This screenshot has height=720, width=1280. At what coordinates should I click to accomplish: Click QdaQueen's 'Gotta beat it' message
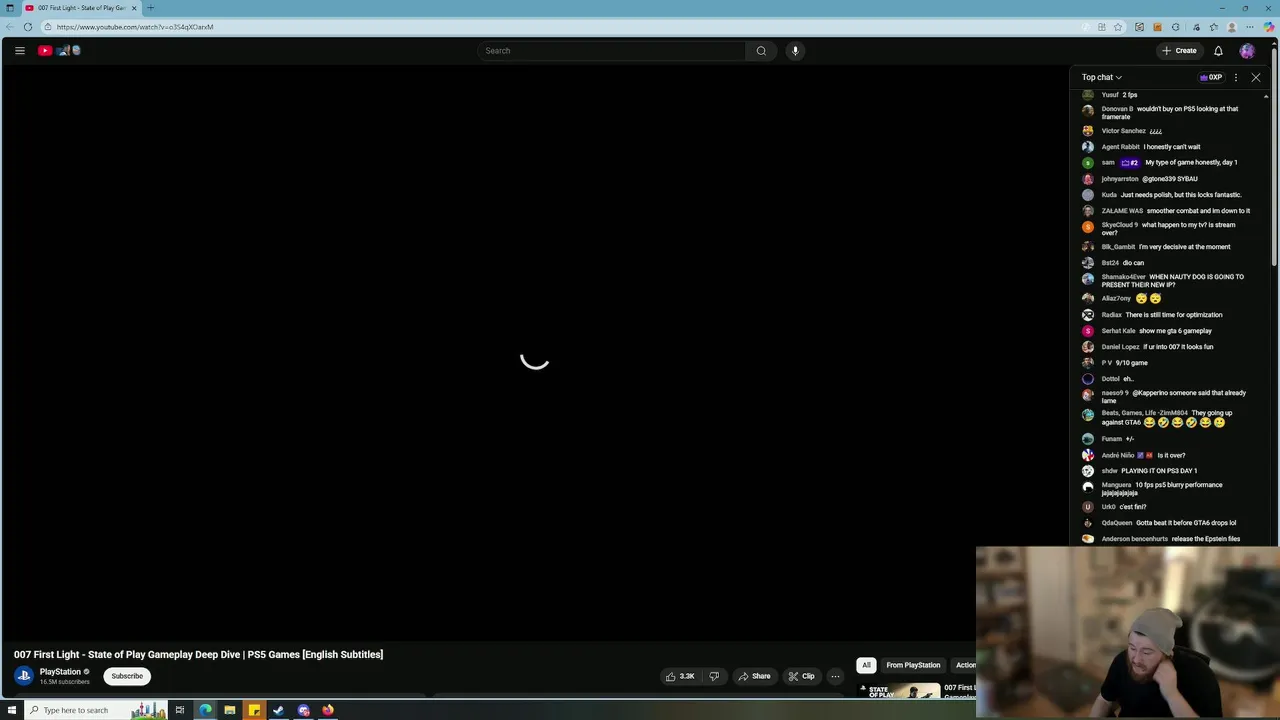pyautogui.click(x=1186, y=523)
